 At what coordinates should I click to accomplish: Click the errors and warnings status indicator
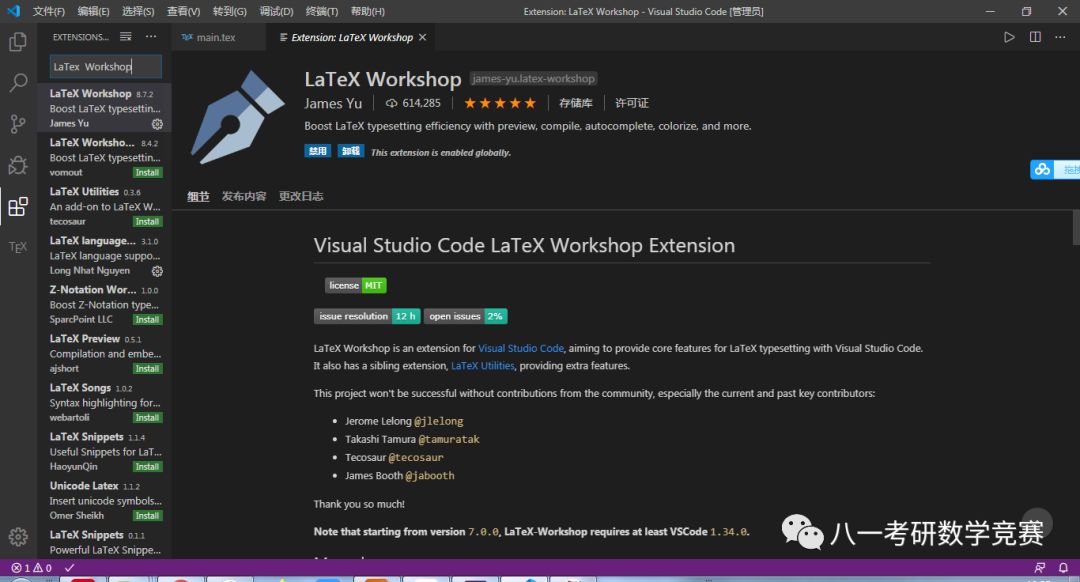(x=32, y=568)
